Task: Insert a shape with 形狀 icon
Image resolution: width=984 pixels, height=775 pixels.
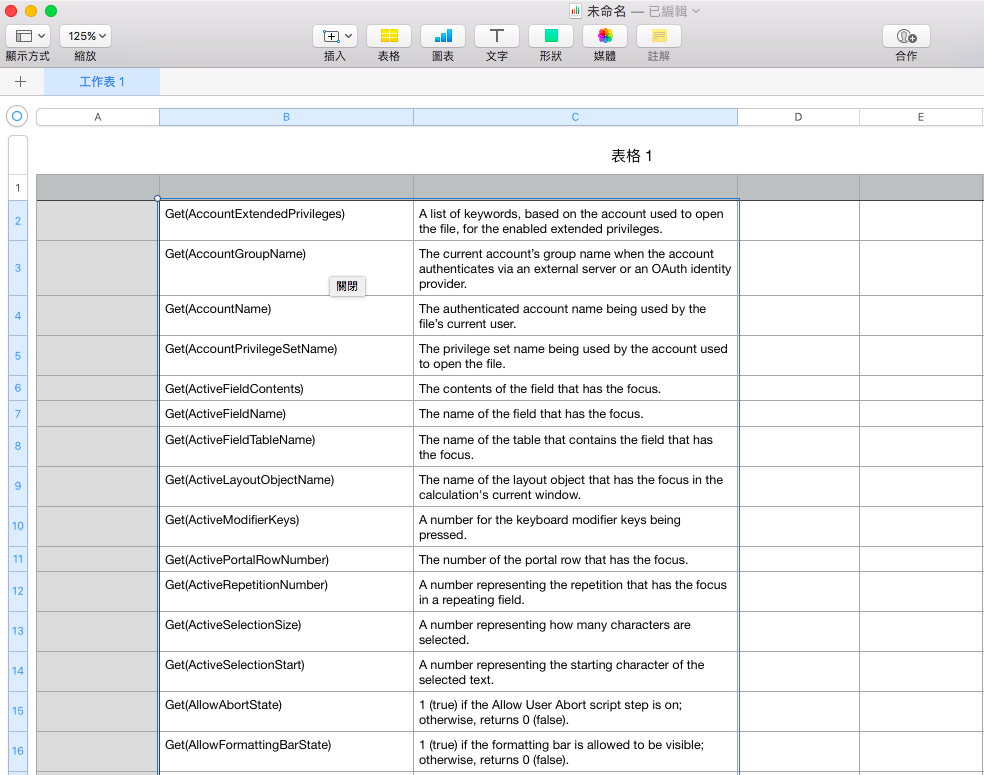Action: (550, 36)
